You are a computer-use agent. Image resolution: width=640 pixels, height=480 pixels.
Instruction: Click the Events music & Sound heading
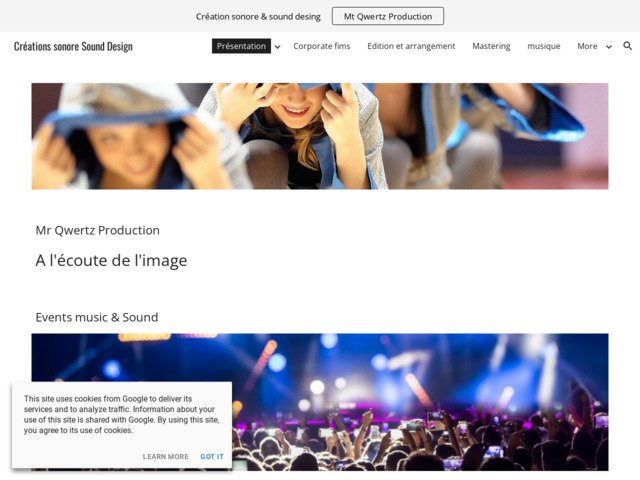[x=97, y=317]
